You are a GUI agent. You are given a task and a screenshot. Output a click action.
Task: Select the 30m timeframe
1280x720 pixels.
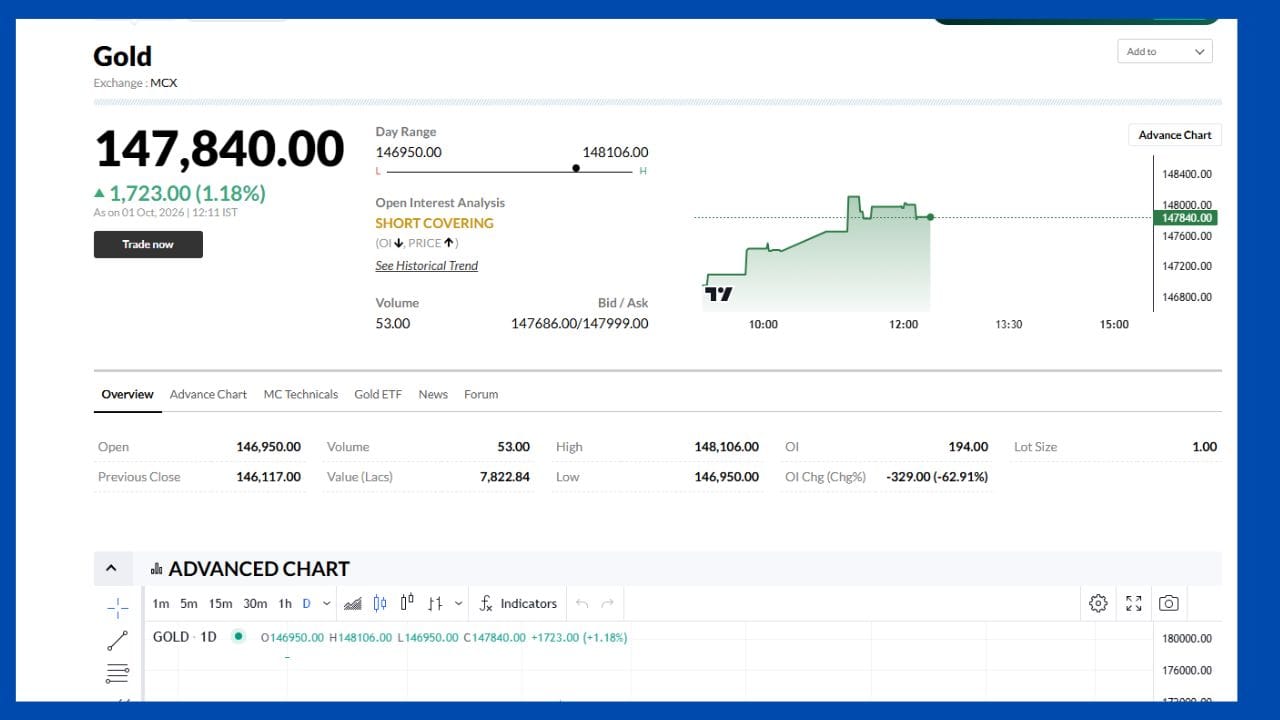[x=255, y=603]
